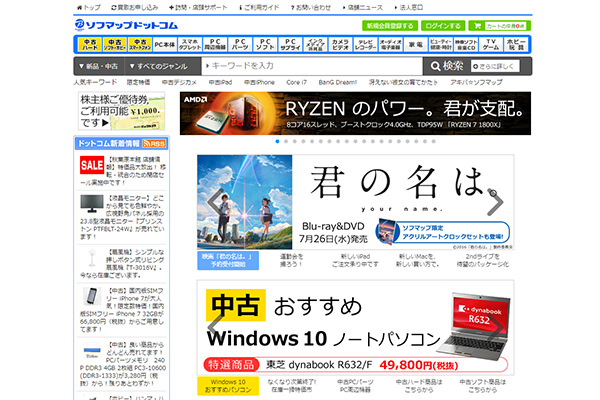Viewport: 600px width, 400px height.
Task: Select the PCソフト category
Action: 265,44
